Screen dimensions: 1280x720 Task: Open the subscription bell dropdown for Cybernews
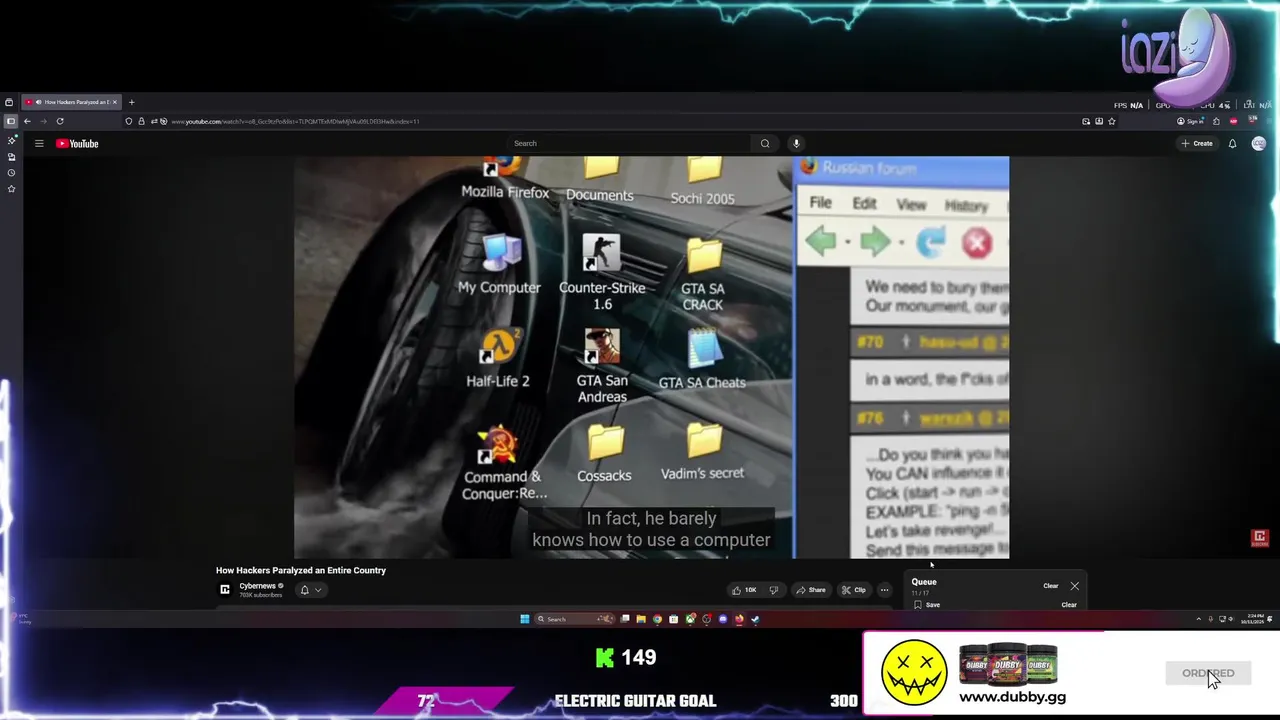310,590
